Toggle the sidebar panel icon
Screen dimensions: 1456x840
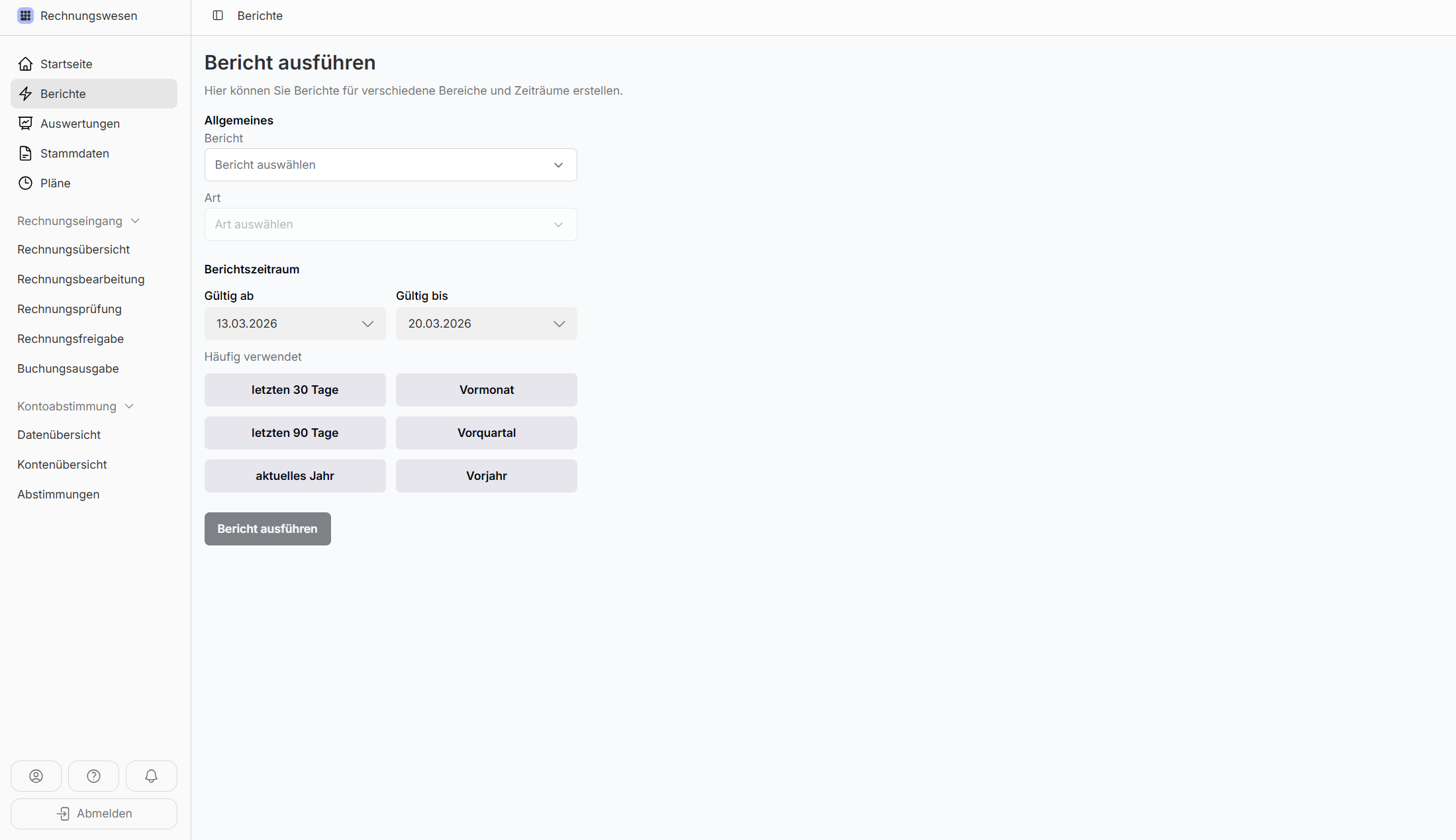218,16
